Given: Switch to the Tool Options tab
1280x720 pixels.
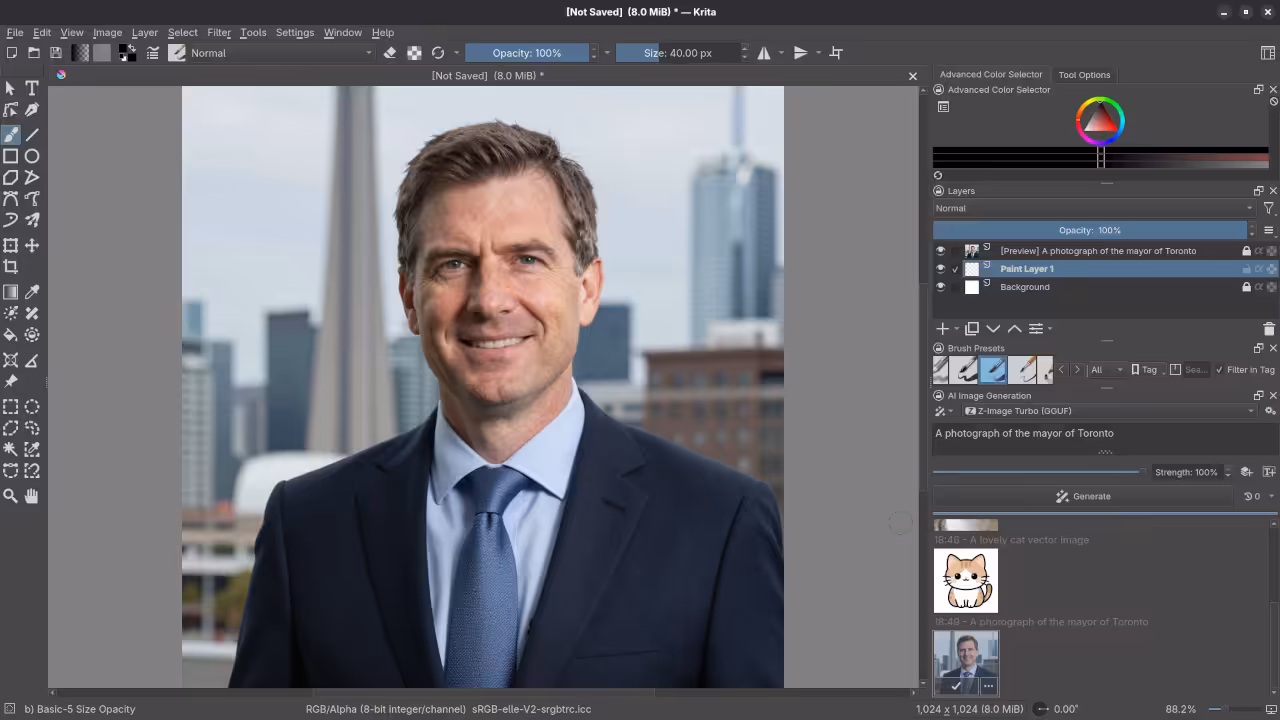Looking at the screenshot, I should tap(1084, 75).
